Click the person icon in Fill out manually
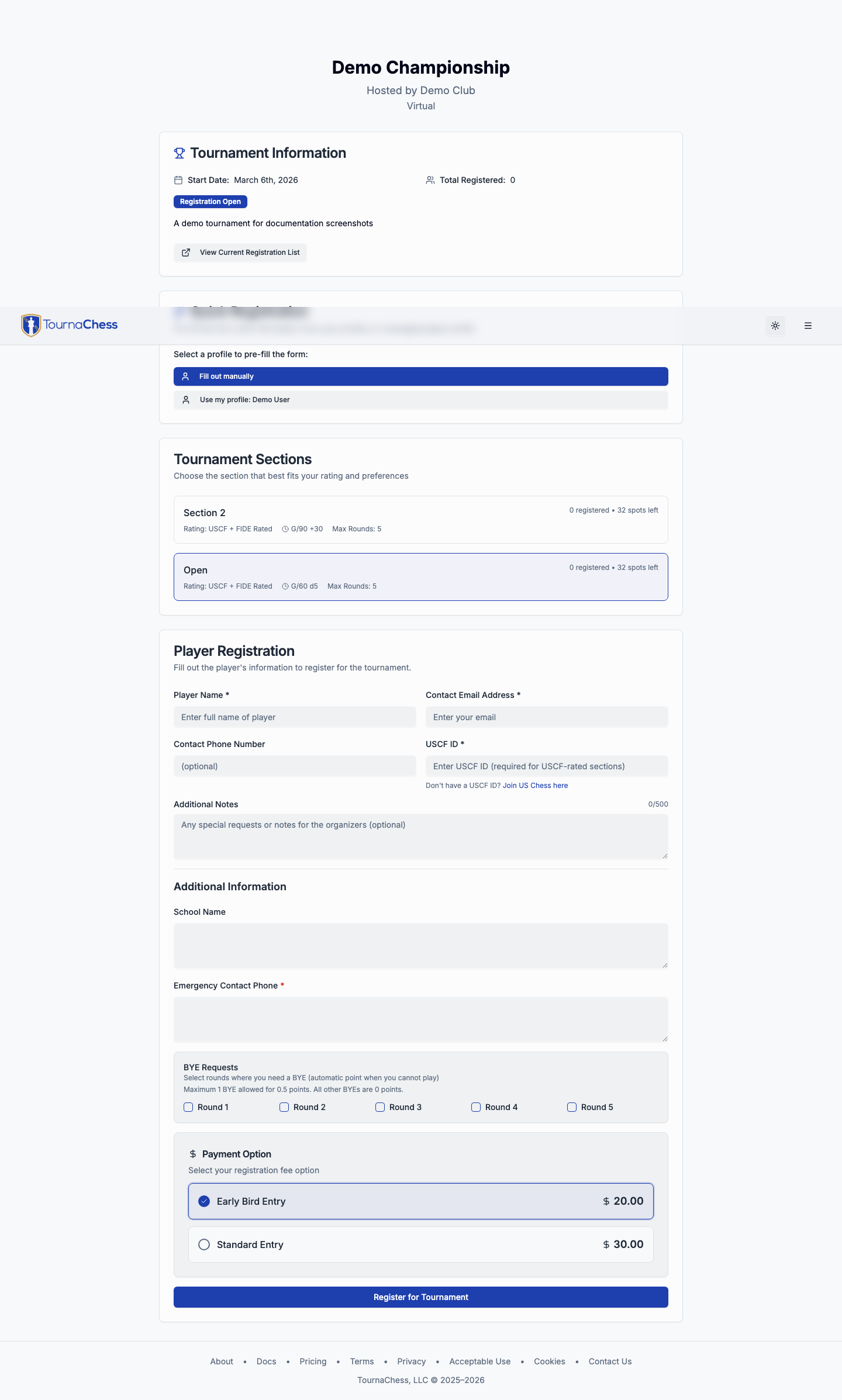The height and width of the screenshot is (1400, 842). 185,376
